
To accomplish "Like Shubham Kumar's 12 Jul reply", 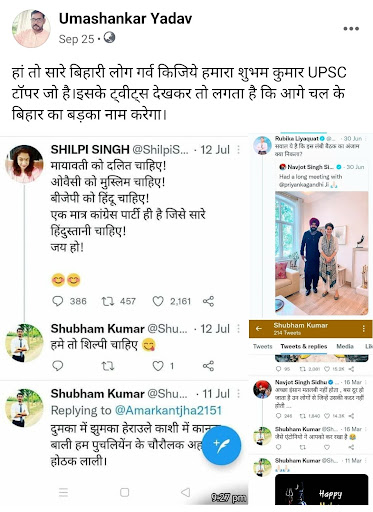I will tap(158, 366).
